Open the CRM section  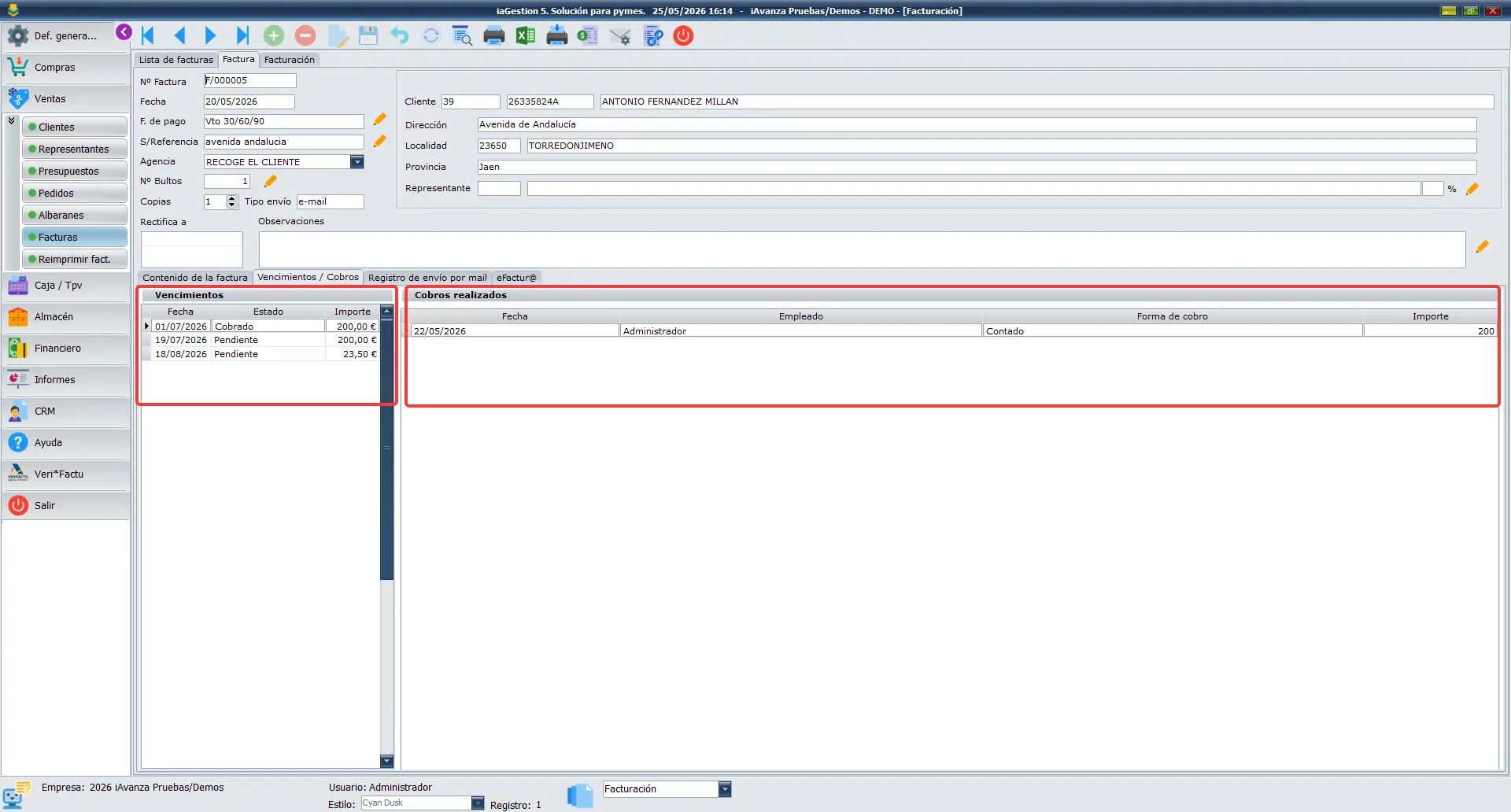pyautogui.click(x=66, y=412)
